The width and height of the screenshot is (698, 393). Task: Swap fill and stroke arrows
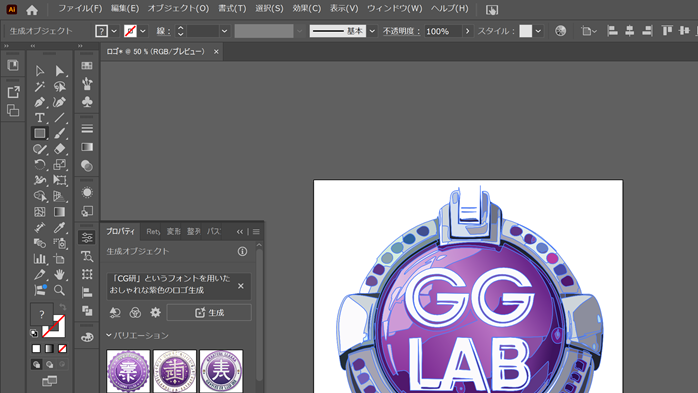click(62, 307)
